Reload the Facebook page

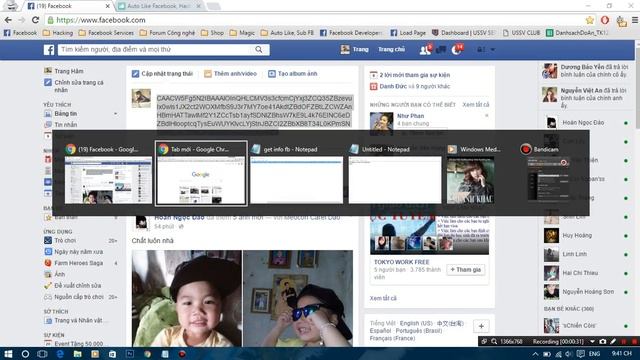pos(36,20)
